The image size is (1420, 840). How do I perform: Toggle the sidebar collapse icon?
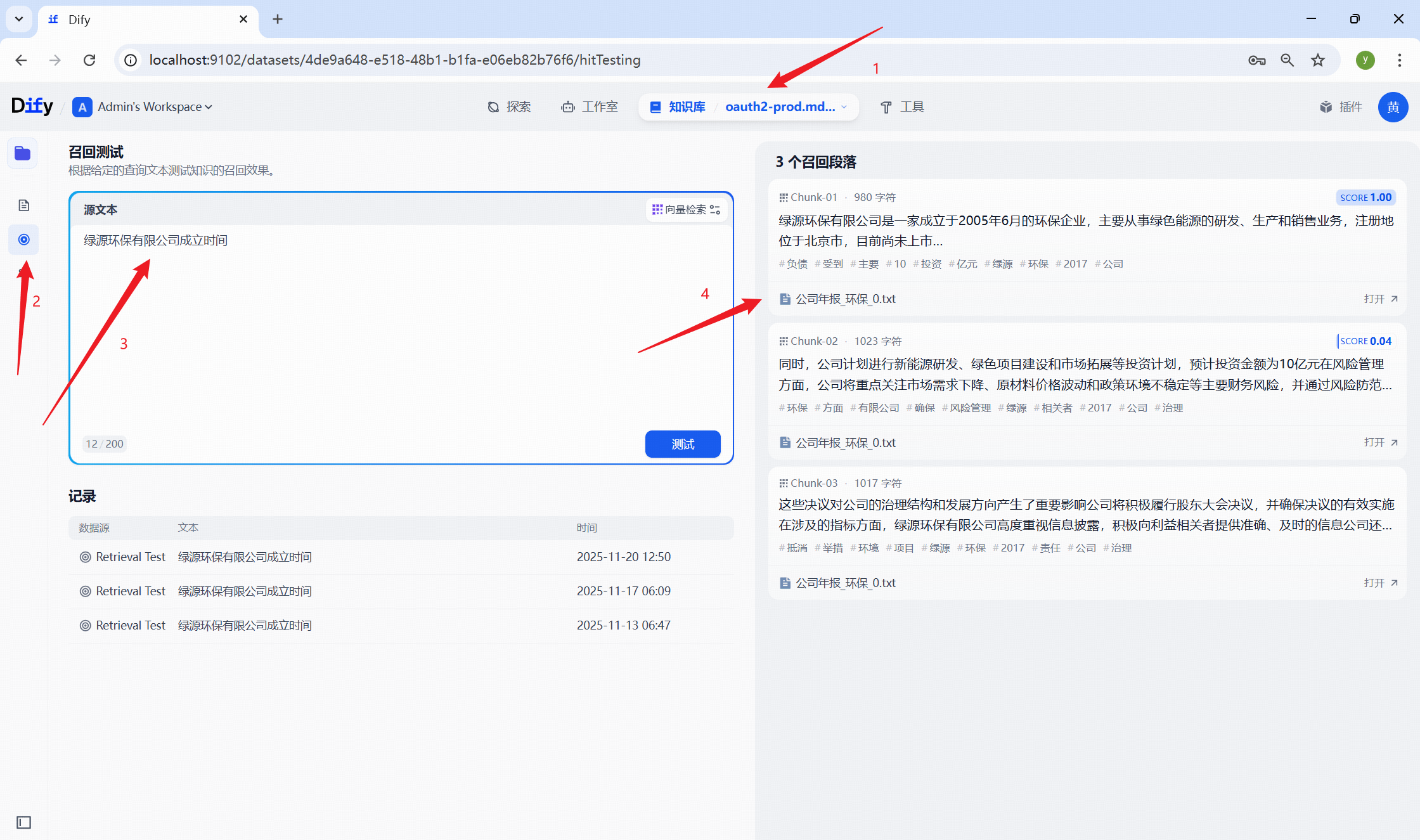23,822
